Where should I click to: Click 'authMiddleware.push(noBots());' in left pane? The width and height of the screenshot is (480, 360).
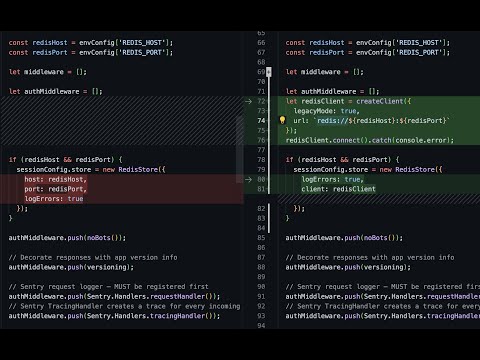point(67,238)
